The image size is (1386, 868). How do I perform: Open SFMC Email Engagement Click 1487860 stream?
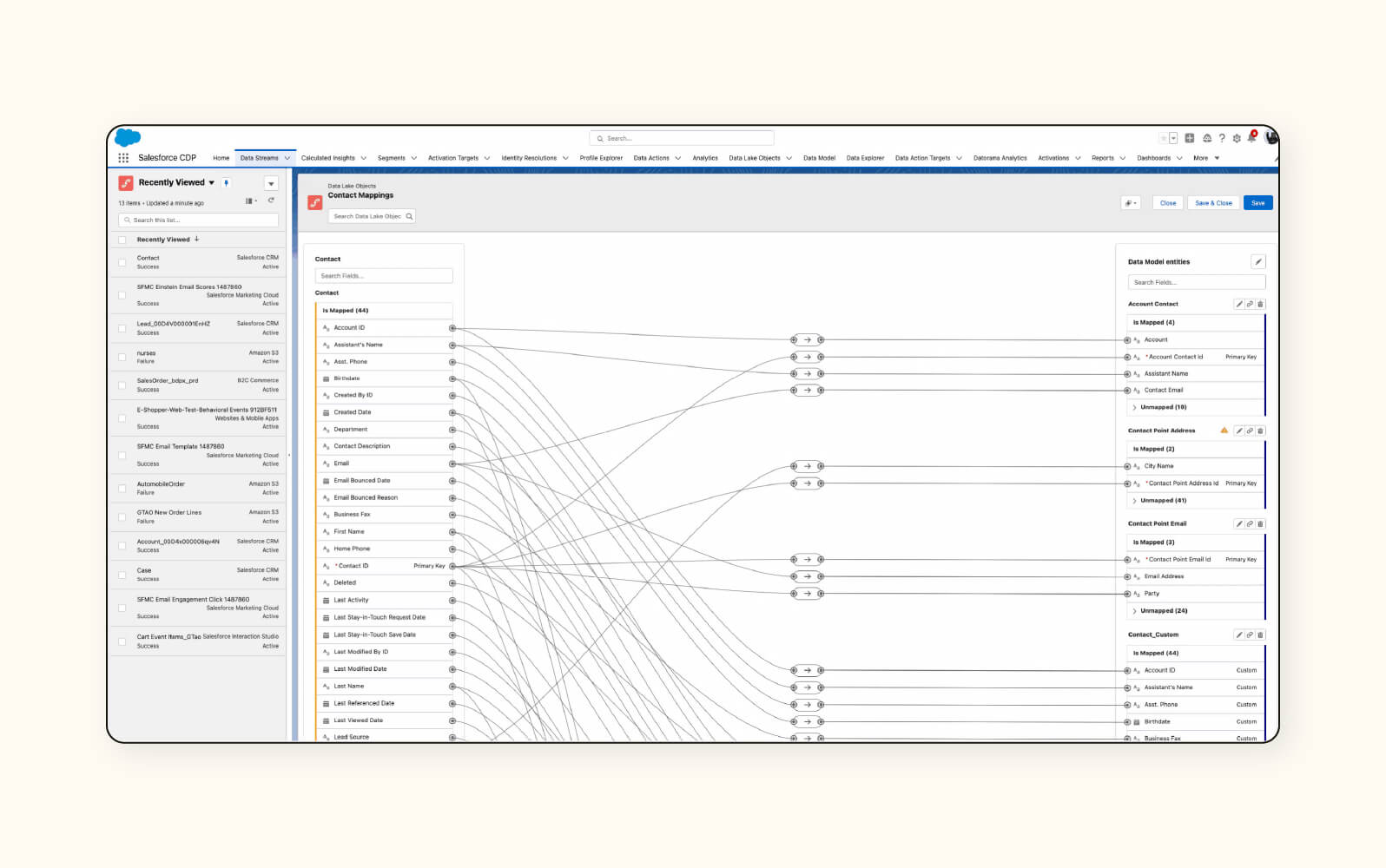pyautogui.click(x=193, y=600)
